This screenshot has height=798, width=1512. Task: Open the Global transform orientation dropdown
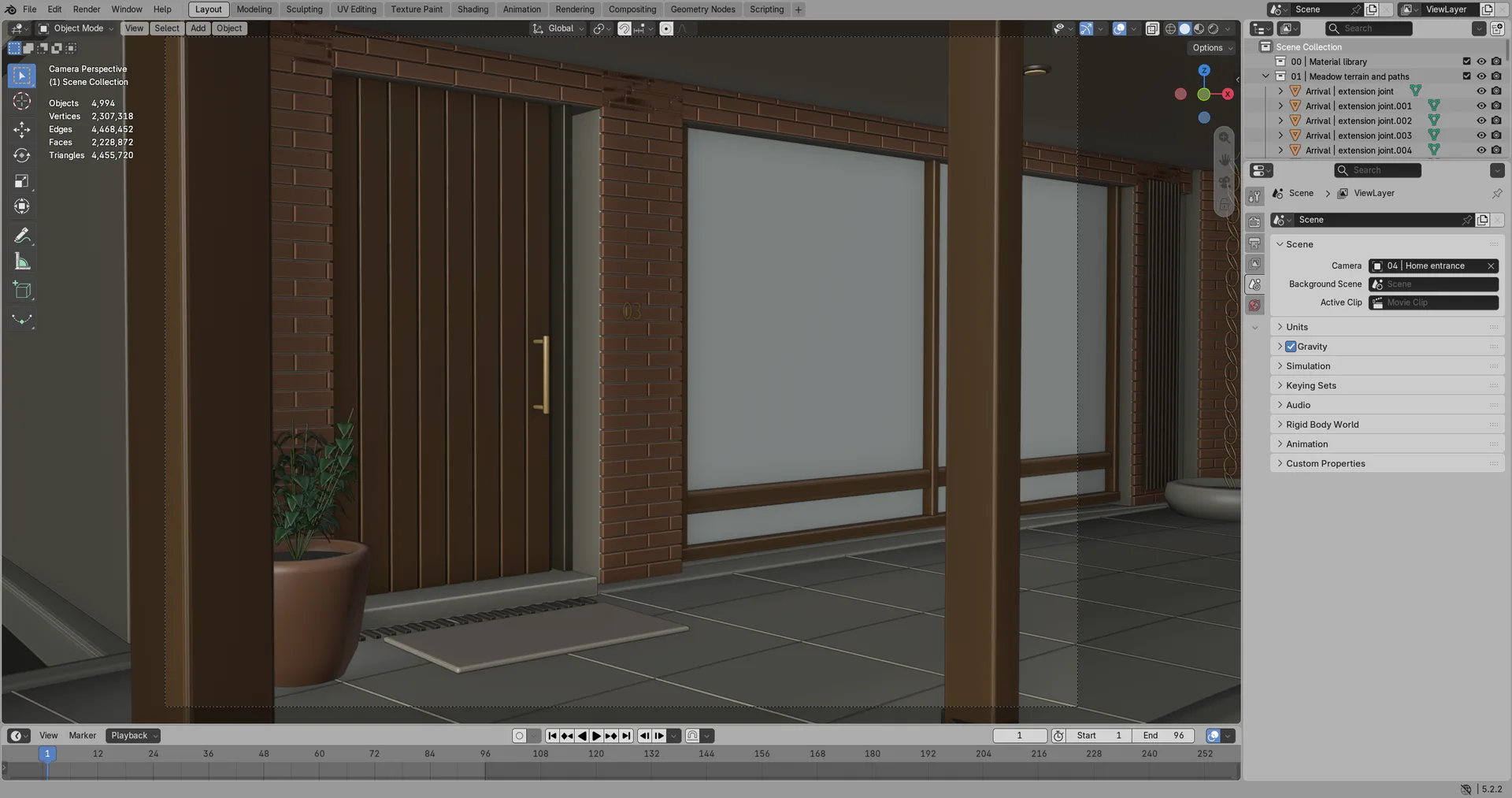[x=558, y=28]
